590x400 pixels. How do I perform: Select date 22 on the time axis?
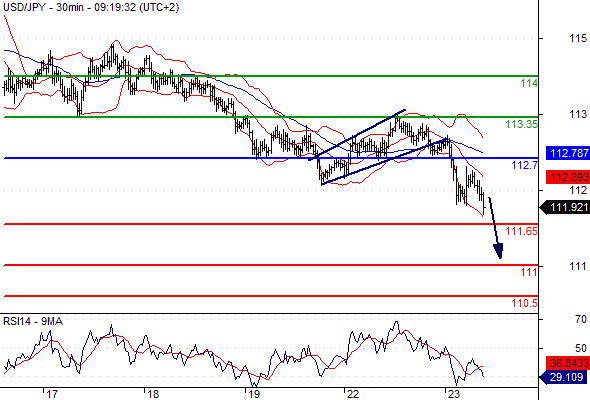[x=353, y=394]
